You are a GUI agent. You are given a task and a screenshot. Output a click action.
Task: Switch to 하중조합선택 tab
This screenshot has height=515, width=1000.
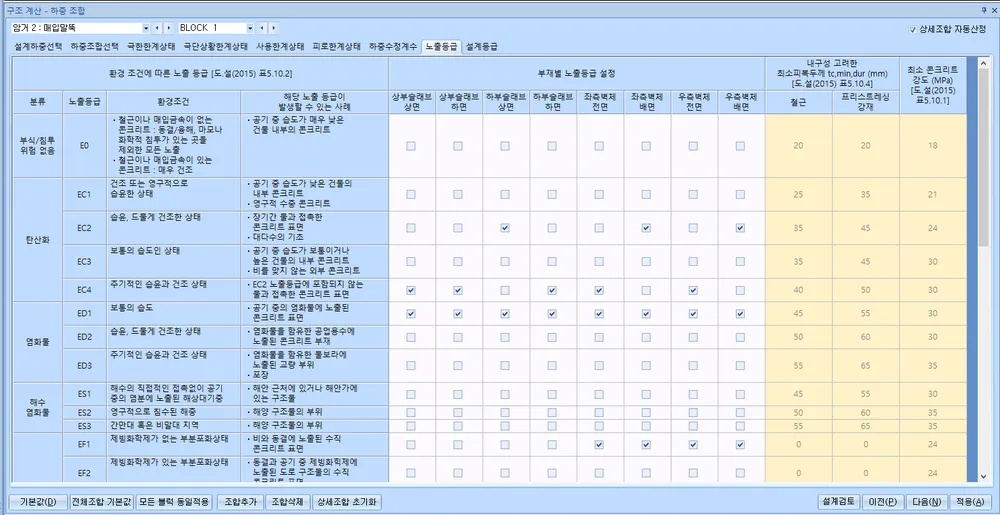[x=94, y=47]
